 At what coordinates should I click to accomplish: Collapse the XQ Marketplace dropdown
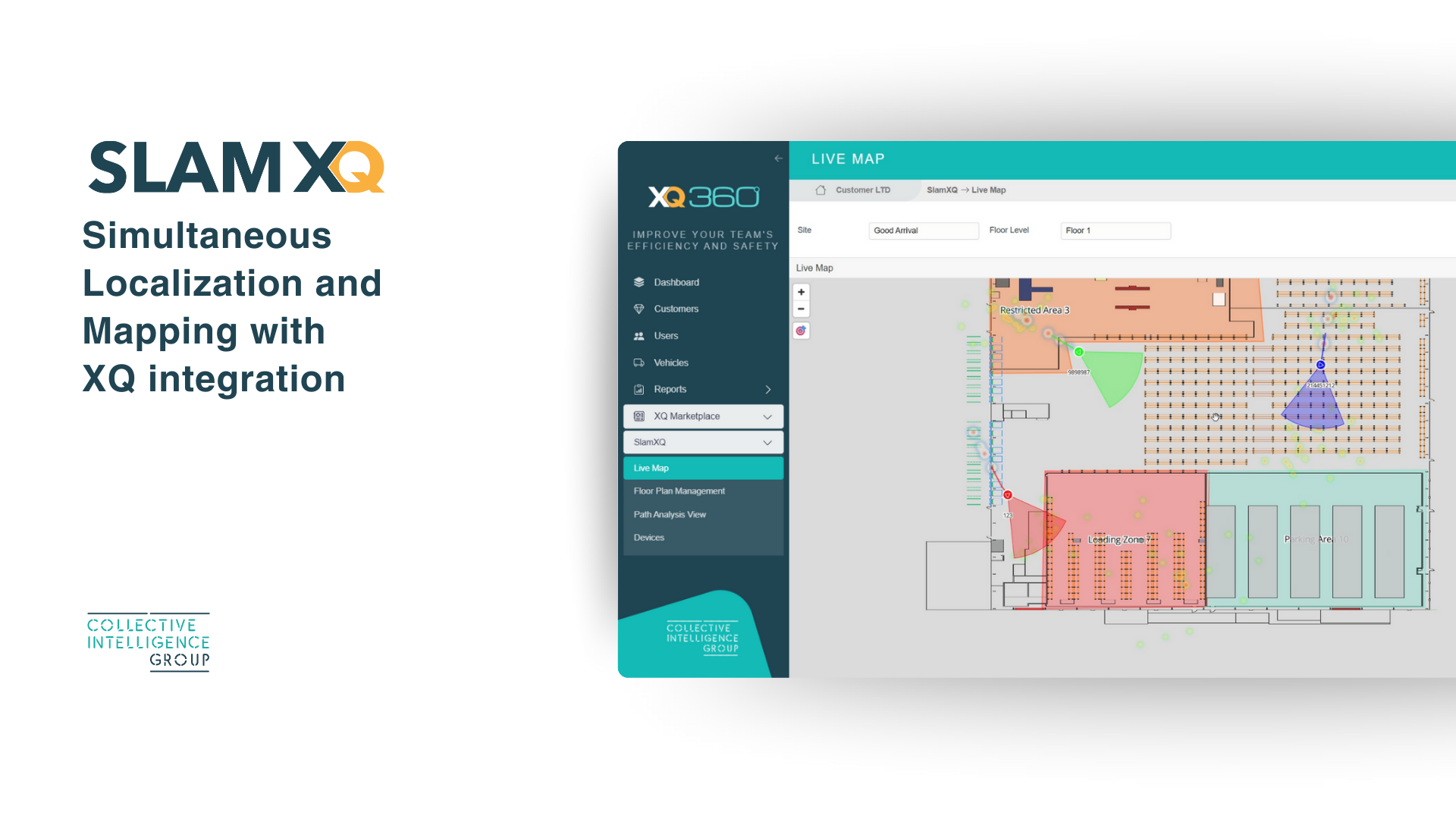767,416
